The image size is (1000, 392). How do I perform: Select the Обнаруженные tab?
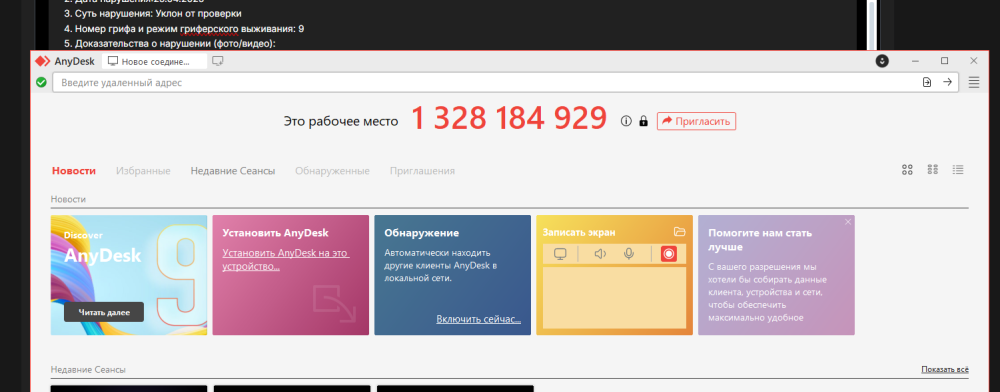coord(332,171)
